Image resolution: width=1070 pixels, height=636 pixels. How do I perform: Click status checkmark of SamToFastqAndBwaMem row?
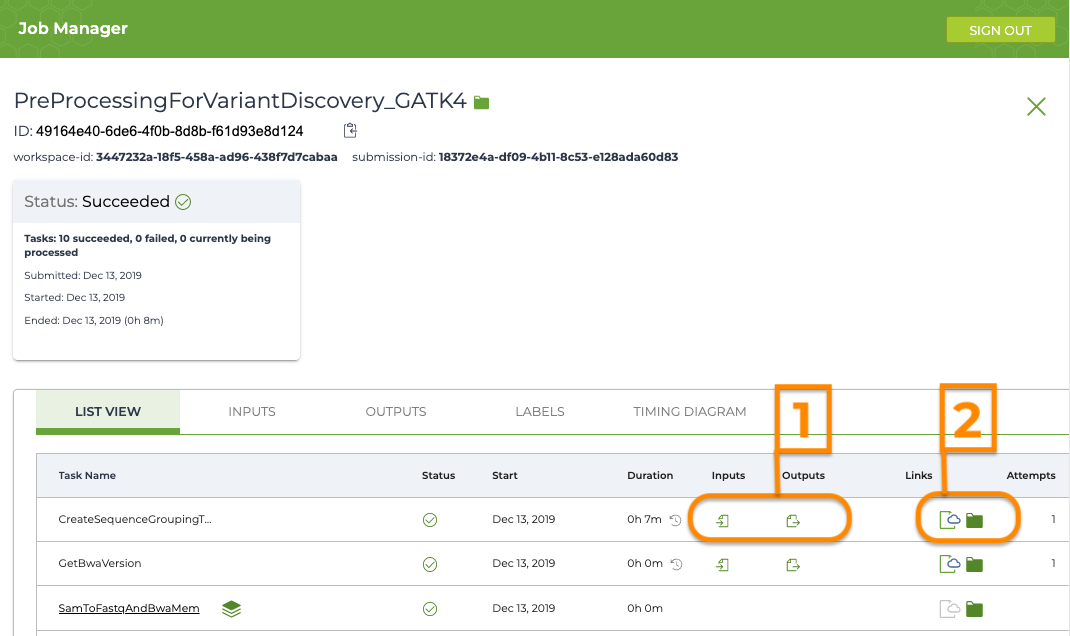(430, 609)
